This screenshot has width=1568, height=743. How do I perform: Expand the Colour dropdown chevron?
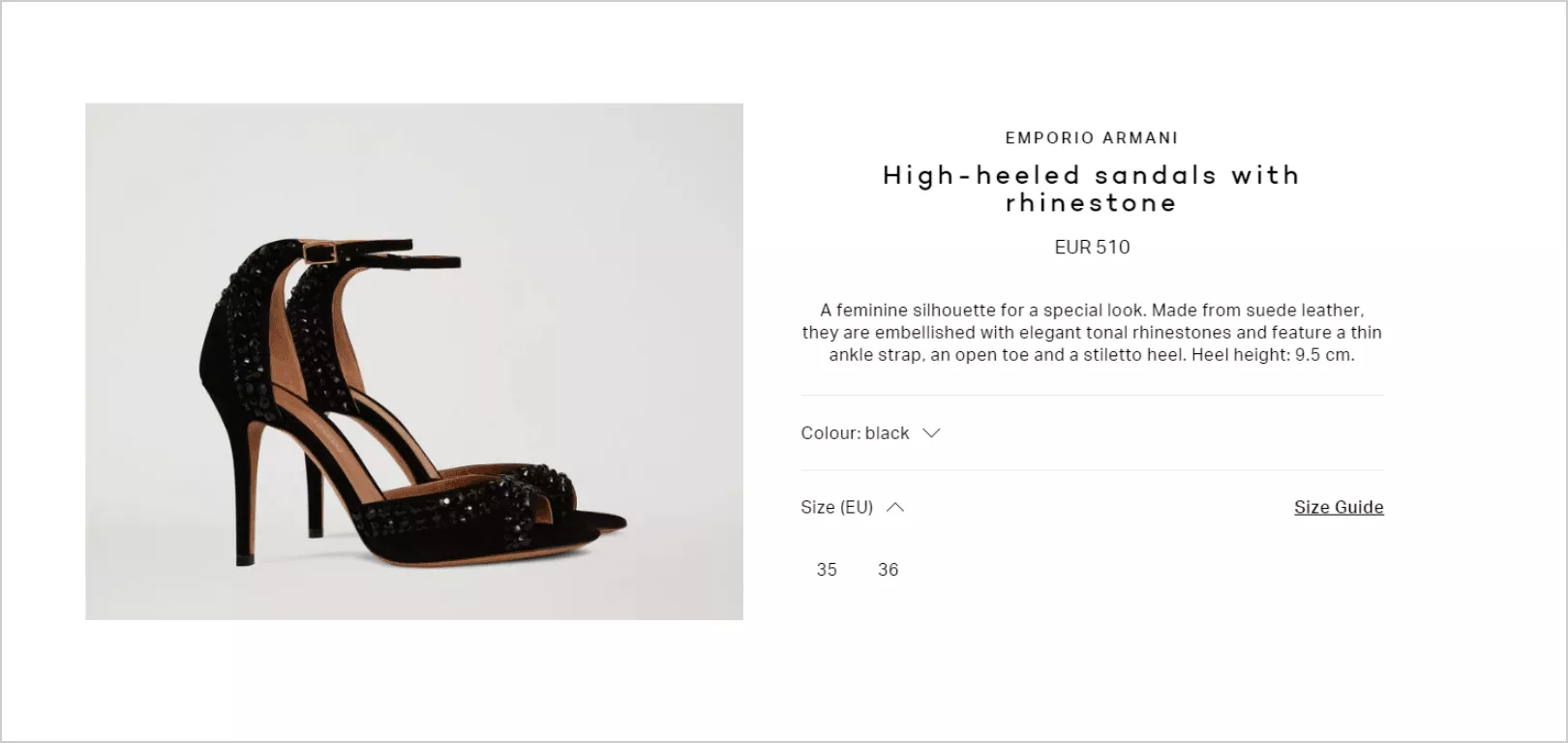931,433
